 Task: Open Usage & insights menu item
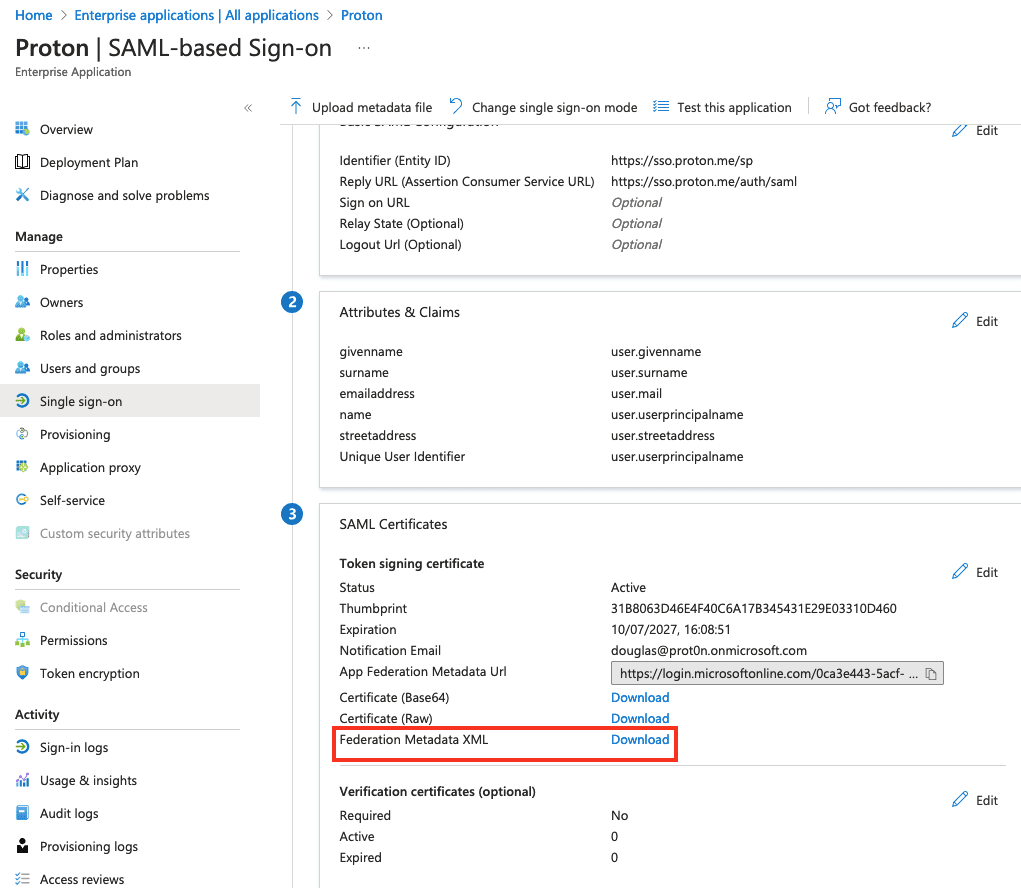(x=89, y=781)
